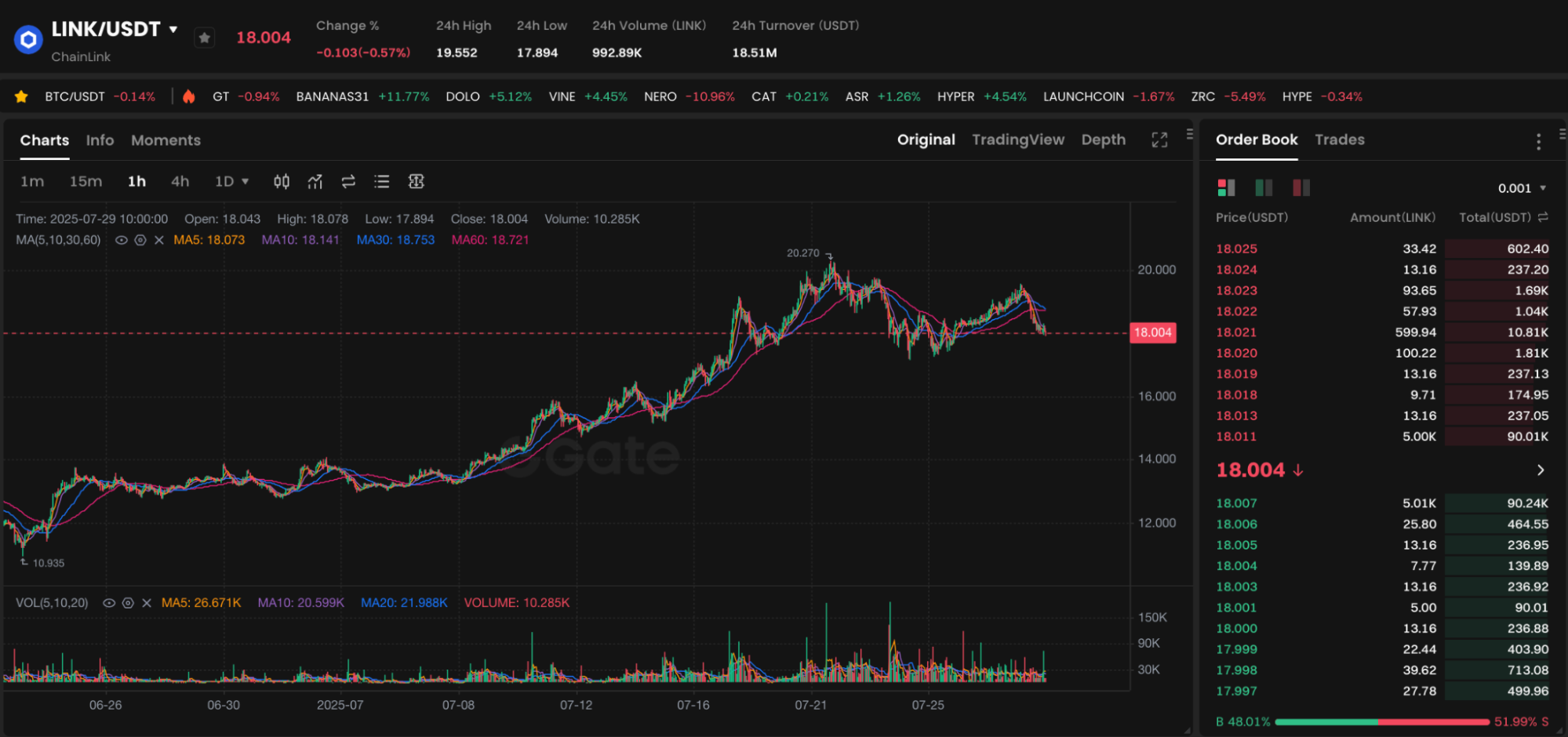The width and height of the screenshot is (1568, 737).
Task: Remove the VOL(5,10,20) indicator
Action: coord(147,603)
